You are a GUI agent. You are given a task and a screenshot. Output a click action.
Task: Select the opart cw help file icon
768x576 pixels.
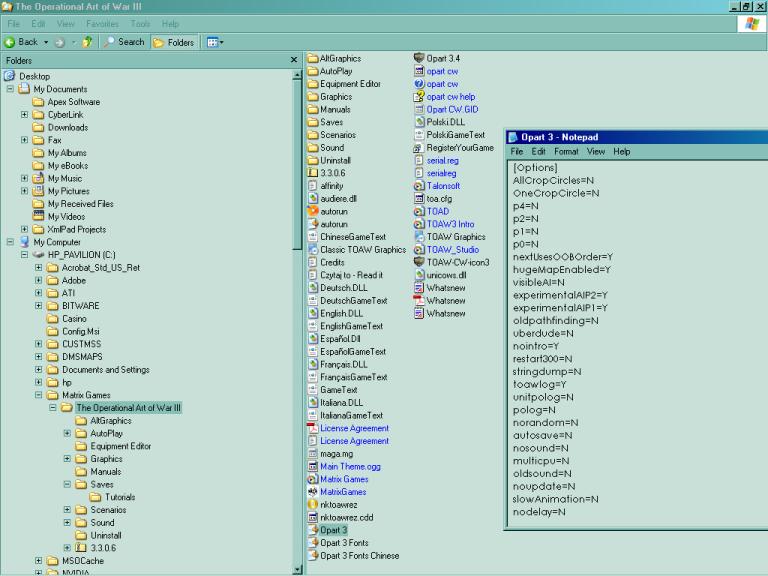(x=419, y=96)
